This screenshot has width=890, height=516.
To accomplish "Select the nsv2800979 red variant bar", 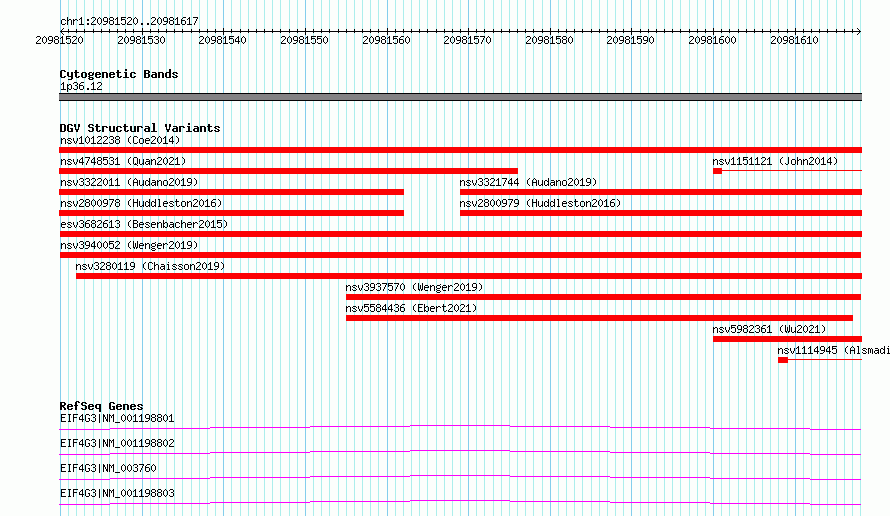I will [x=661, y=213].
